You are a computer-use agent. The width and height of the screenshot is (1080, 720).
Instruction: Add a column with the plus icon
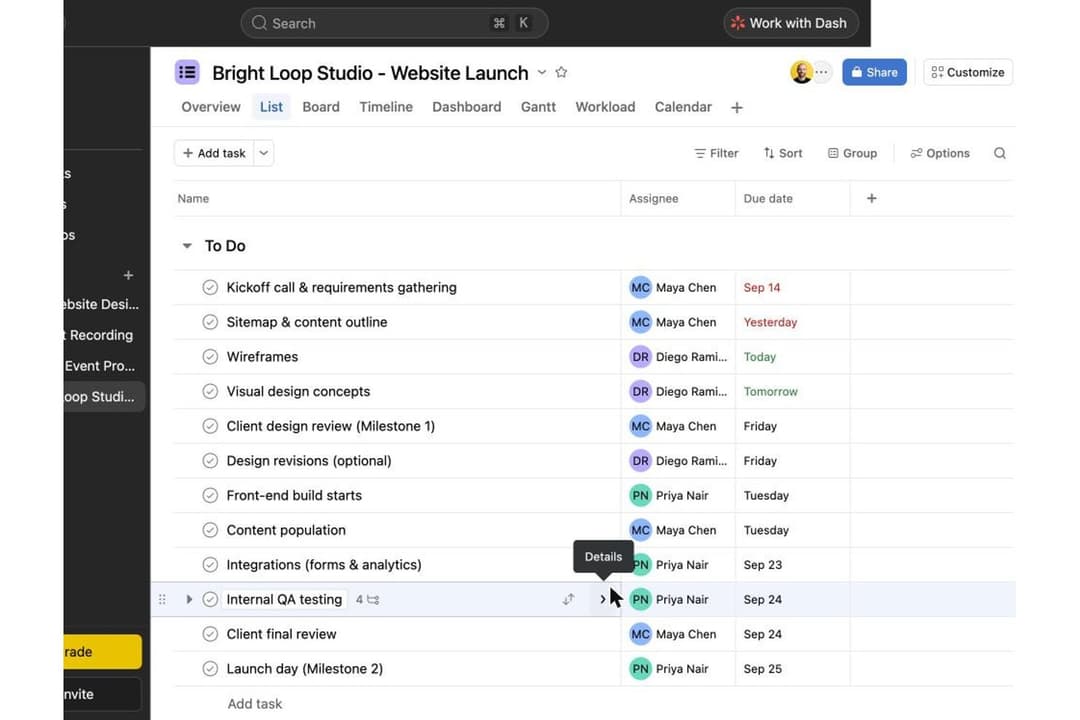coord(871,198)
